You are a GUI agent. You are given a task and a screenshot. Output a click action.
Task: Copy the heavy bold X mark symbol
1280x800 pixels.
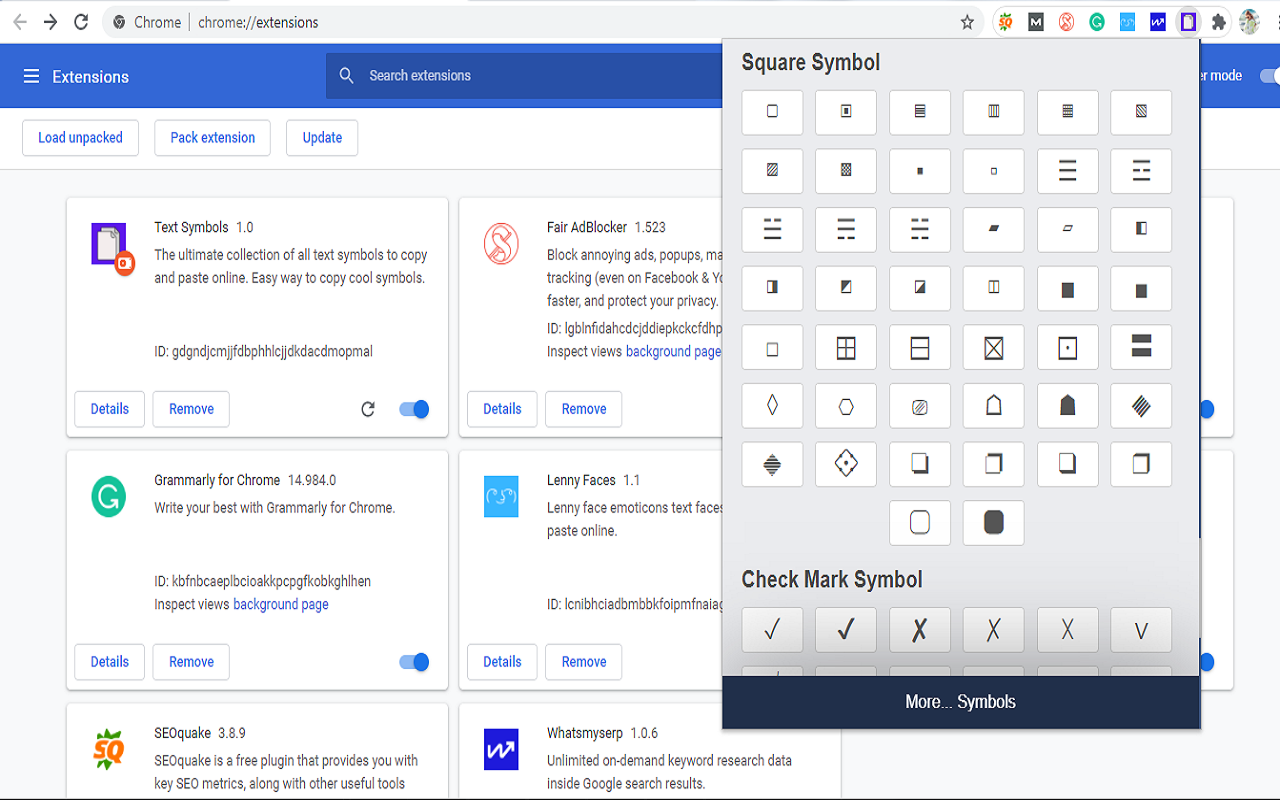[x=920, y=630]
